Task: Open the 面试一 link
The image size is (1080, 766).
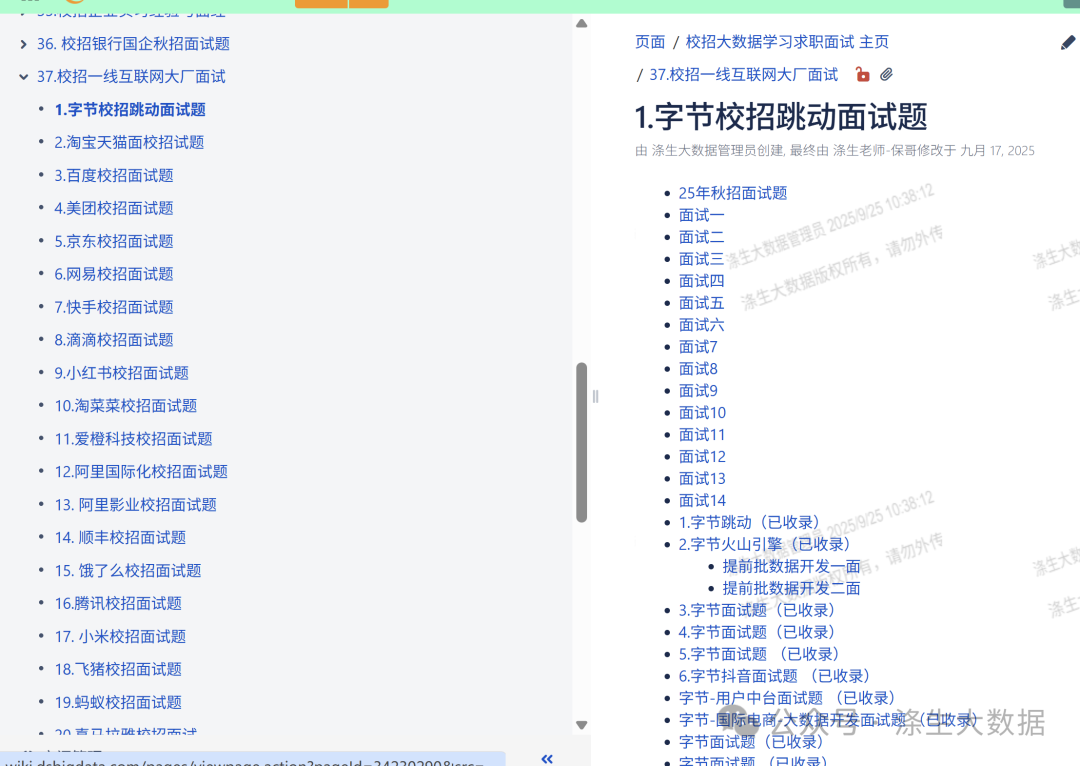Action: click(x=701, y=214)
